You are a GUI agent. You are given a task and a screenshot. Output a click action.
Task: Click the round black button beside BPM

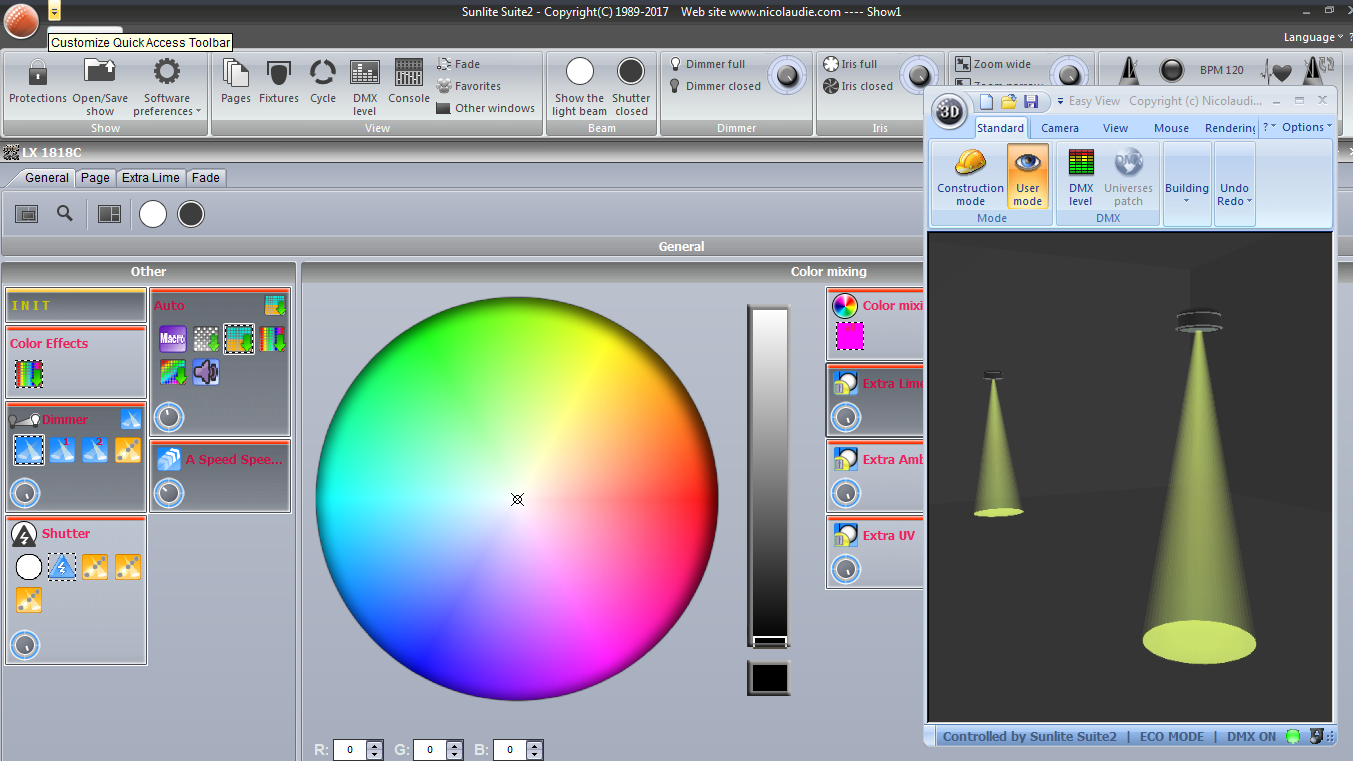pyautogui.click(x=1171, y=71)
